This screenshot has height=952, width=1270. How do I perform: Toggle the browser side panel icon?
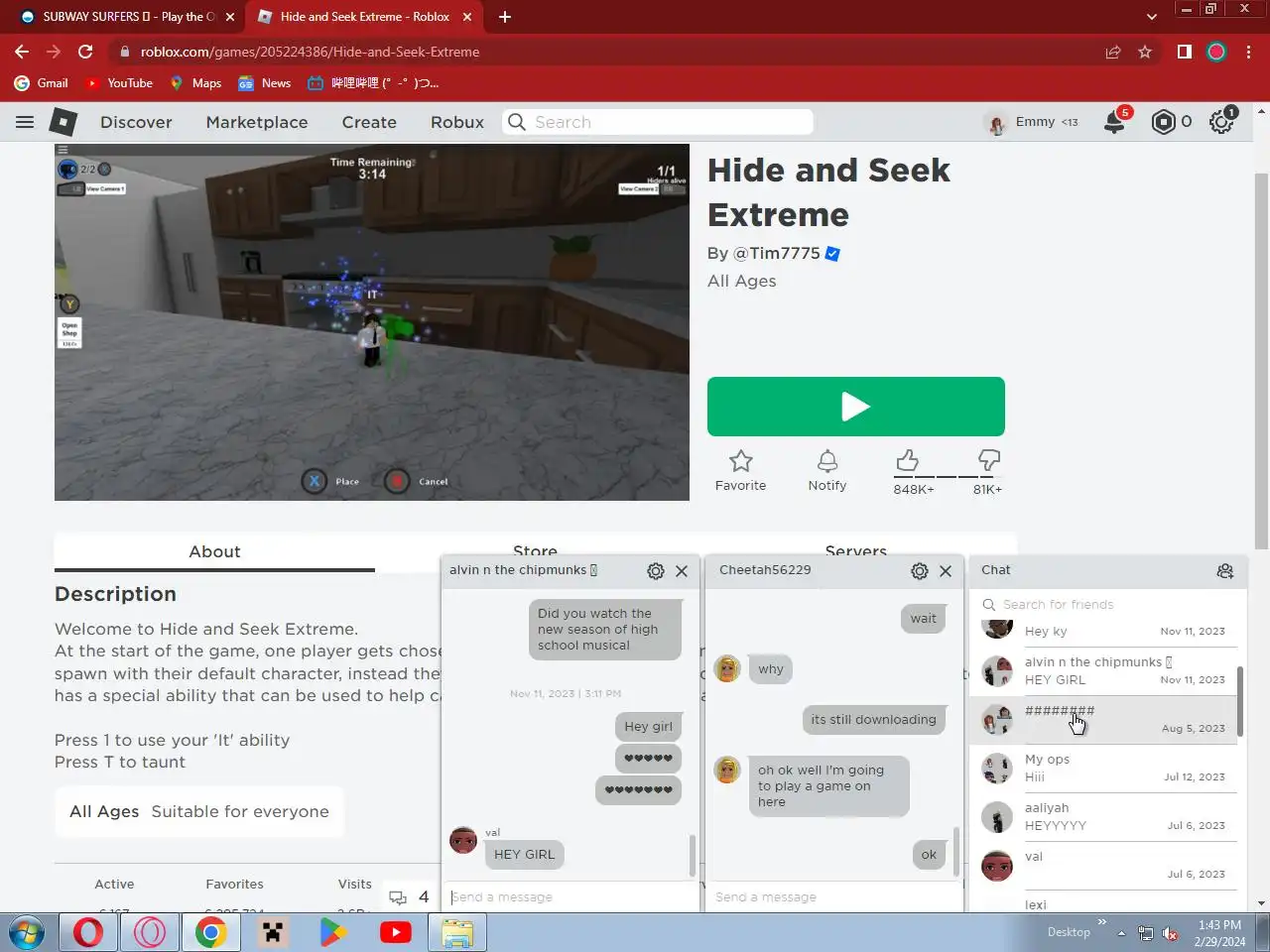[1185, 52]
